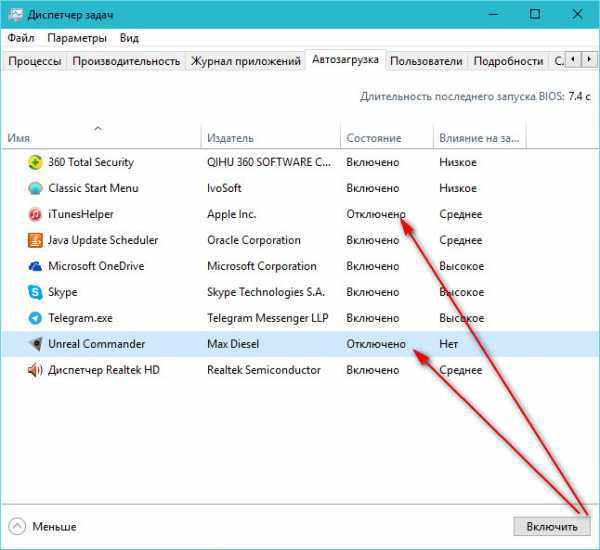Open the Параметры menu
Image resolution: width=600 pixels, height=550 pixels.
pyautogui.click(x=77, y=38)
